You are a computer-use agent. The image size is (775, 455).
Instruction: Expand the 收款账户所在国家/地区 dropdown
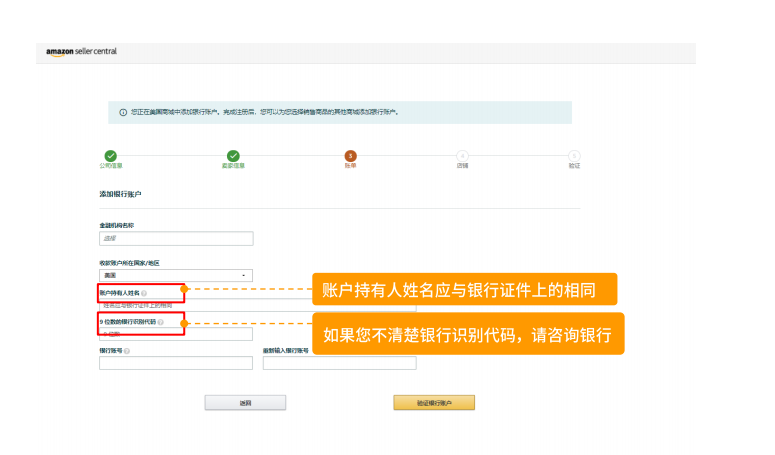(x=176, y=276)
